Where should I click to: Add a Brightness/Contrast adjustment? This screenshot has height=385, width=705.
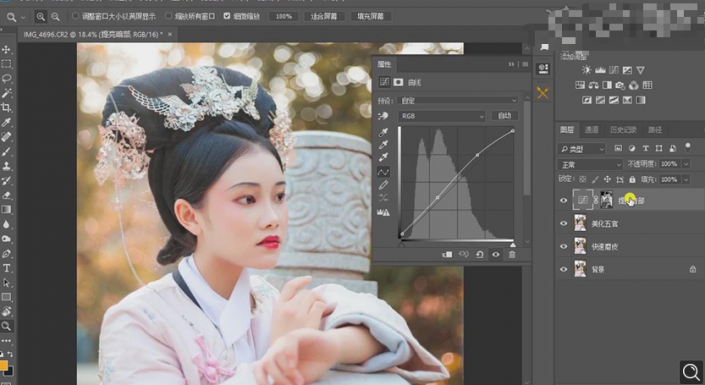[586, 70]
